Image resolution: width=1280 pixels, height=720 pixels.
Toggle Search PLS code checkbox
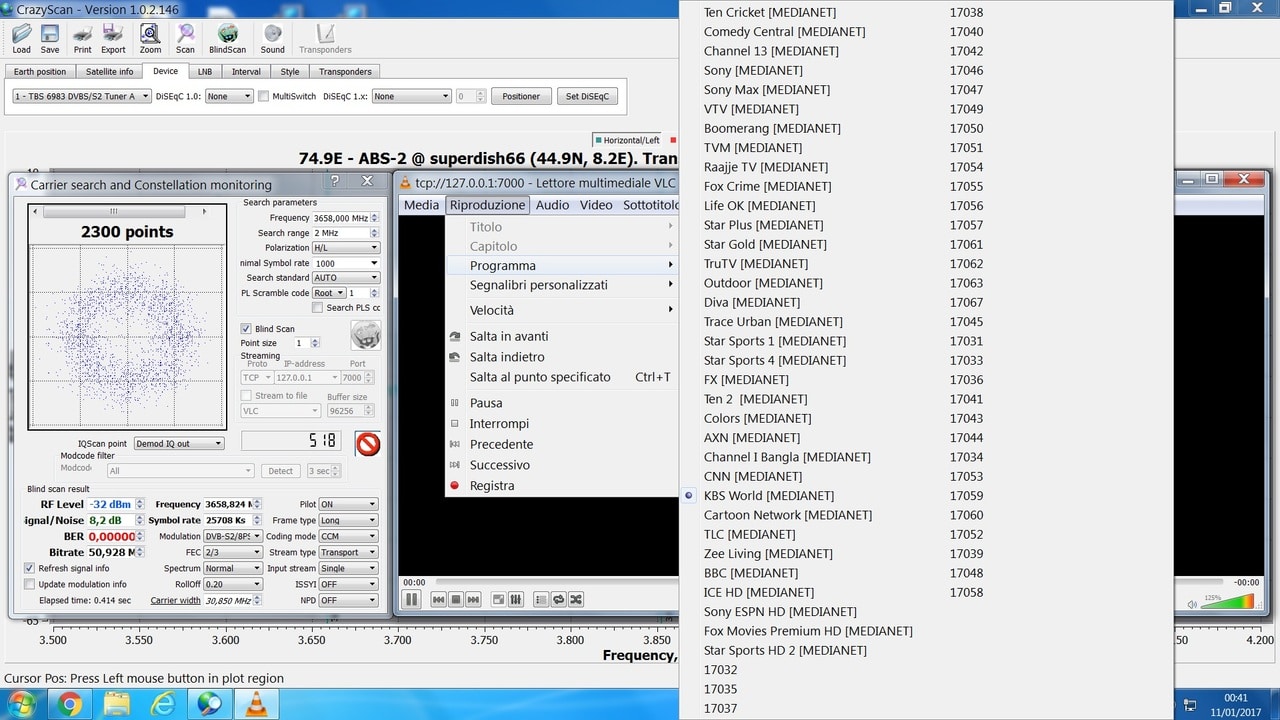(317, 307)
